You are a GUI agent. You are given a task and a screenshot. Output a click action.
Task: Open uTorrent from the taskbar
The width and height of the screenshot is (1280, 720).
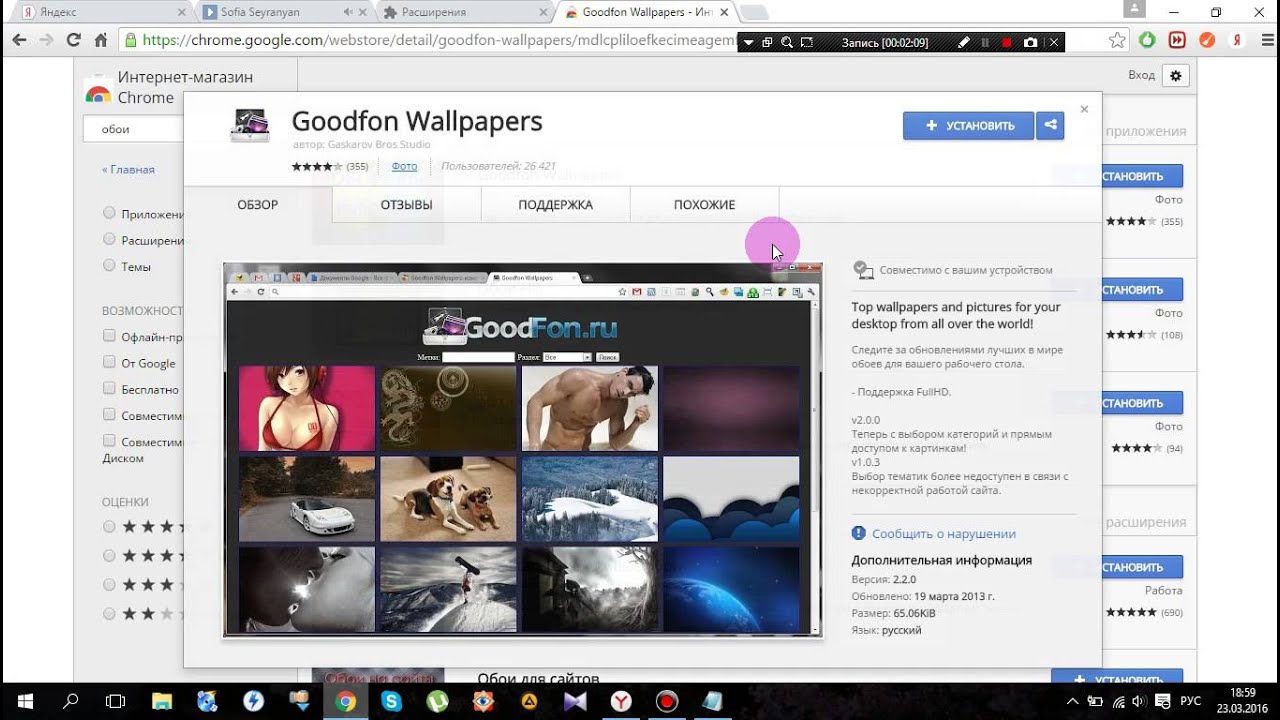(x=437, y=702)
